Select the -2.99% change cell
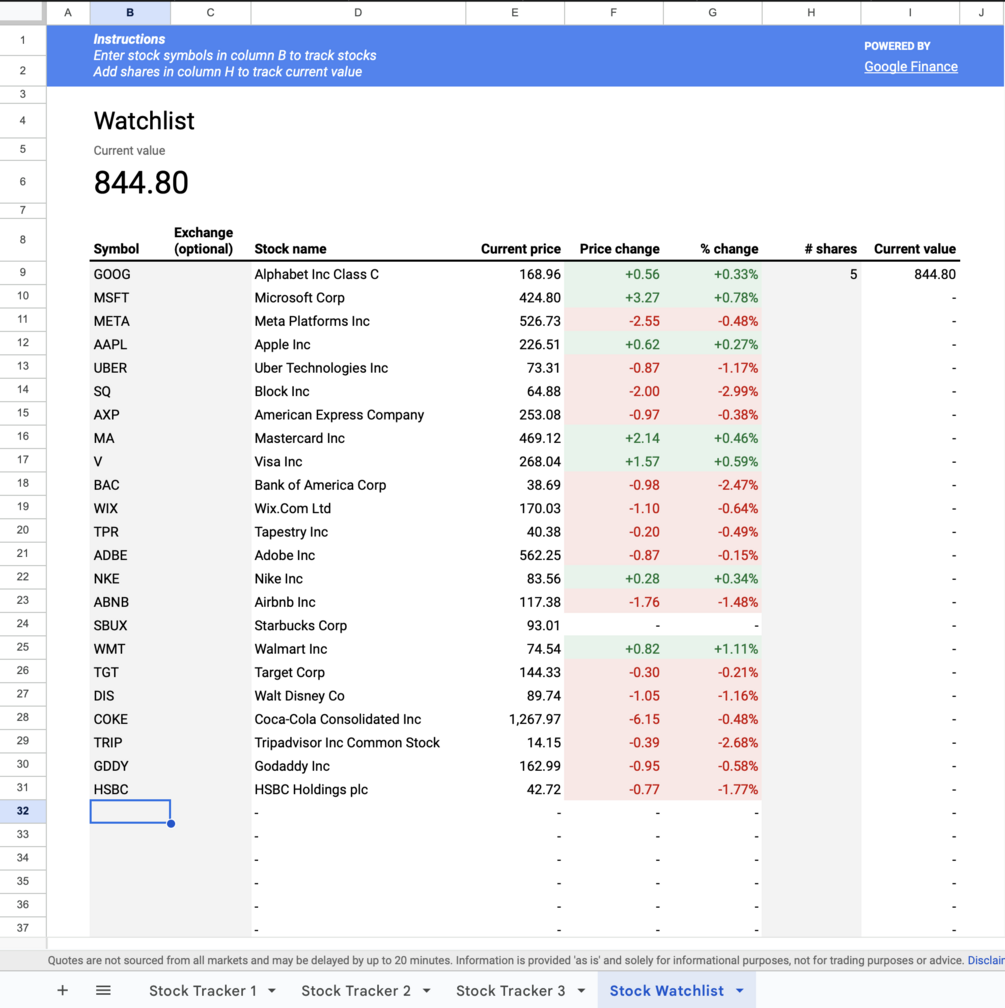Screen dimensions: 1005x1008 pyautogui.click(x=712, y=392)
